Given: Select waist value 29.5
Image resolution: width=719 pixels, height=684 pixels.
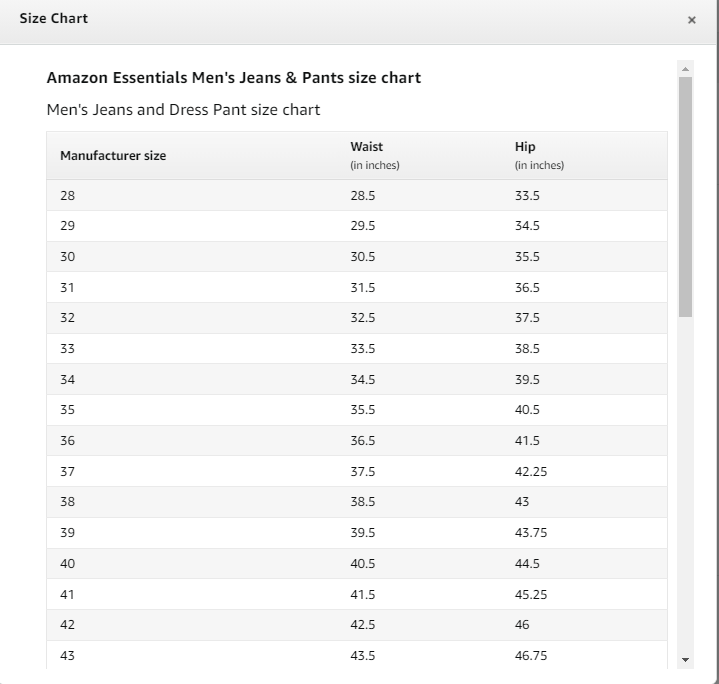Looking at the screenshot, I should click(363, 226).
